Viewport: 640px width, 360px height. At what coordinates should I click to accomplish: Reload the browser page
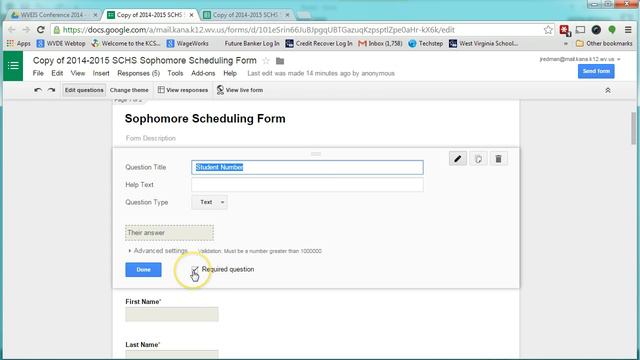(40, 30)
